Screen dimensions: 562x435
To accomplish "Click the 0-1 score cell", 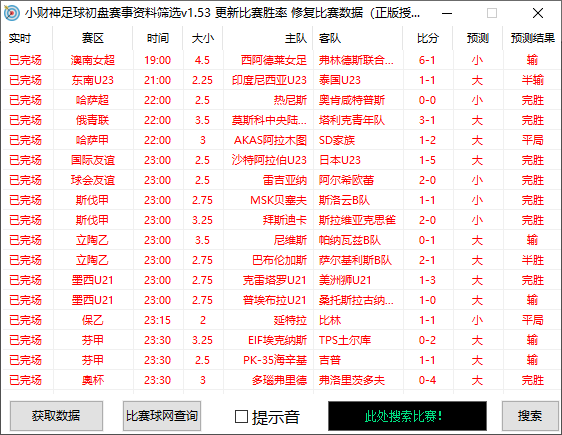I will pyautogui.click(x=427, y=240).
